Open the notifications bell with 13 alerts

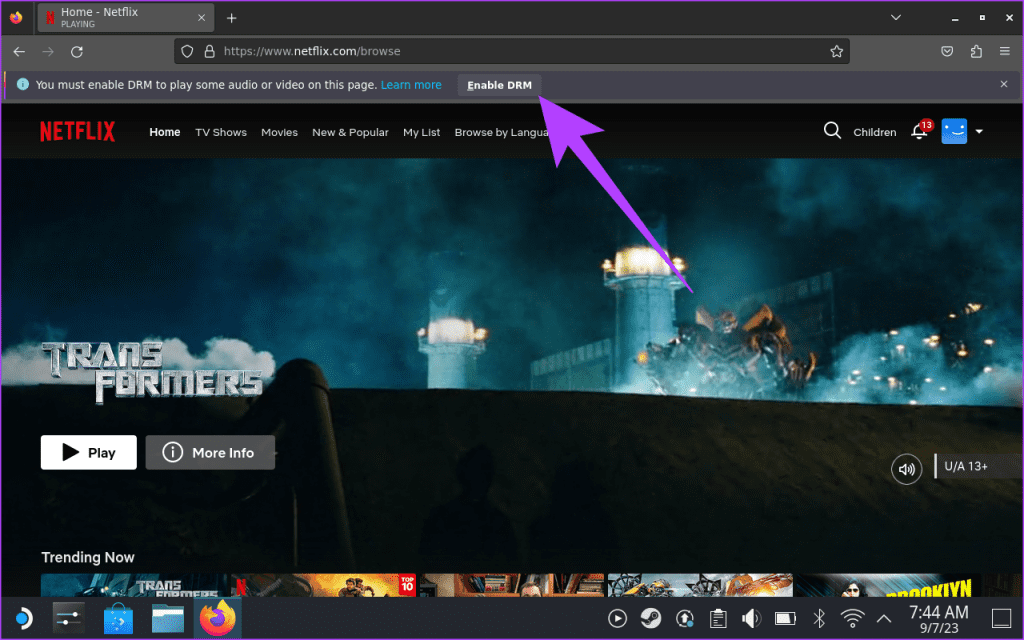point(918,131)
